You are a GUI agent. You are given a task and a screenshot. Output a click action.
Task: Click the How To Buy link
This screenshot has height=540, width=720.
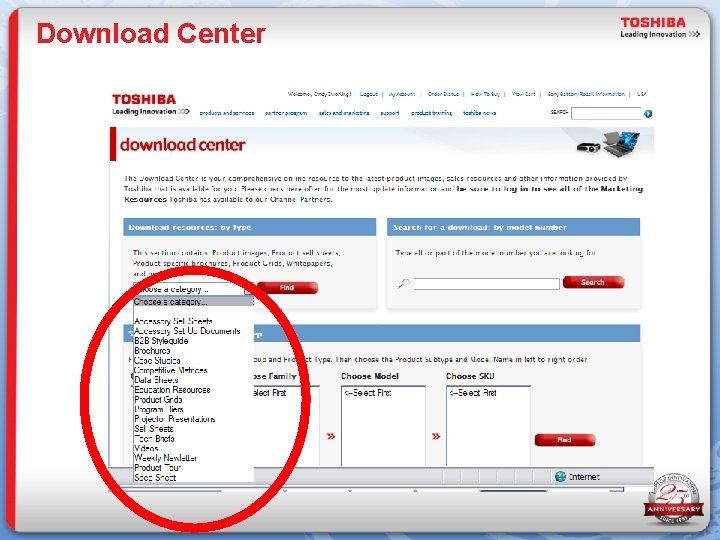(485, 94)
